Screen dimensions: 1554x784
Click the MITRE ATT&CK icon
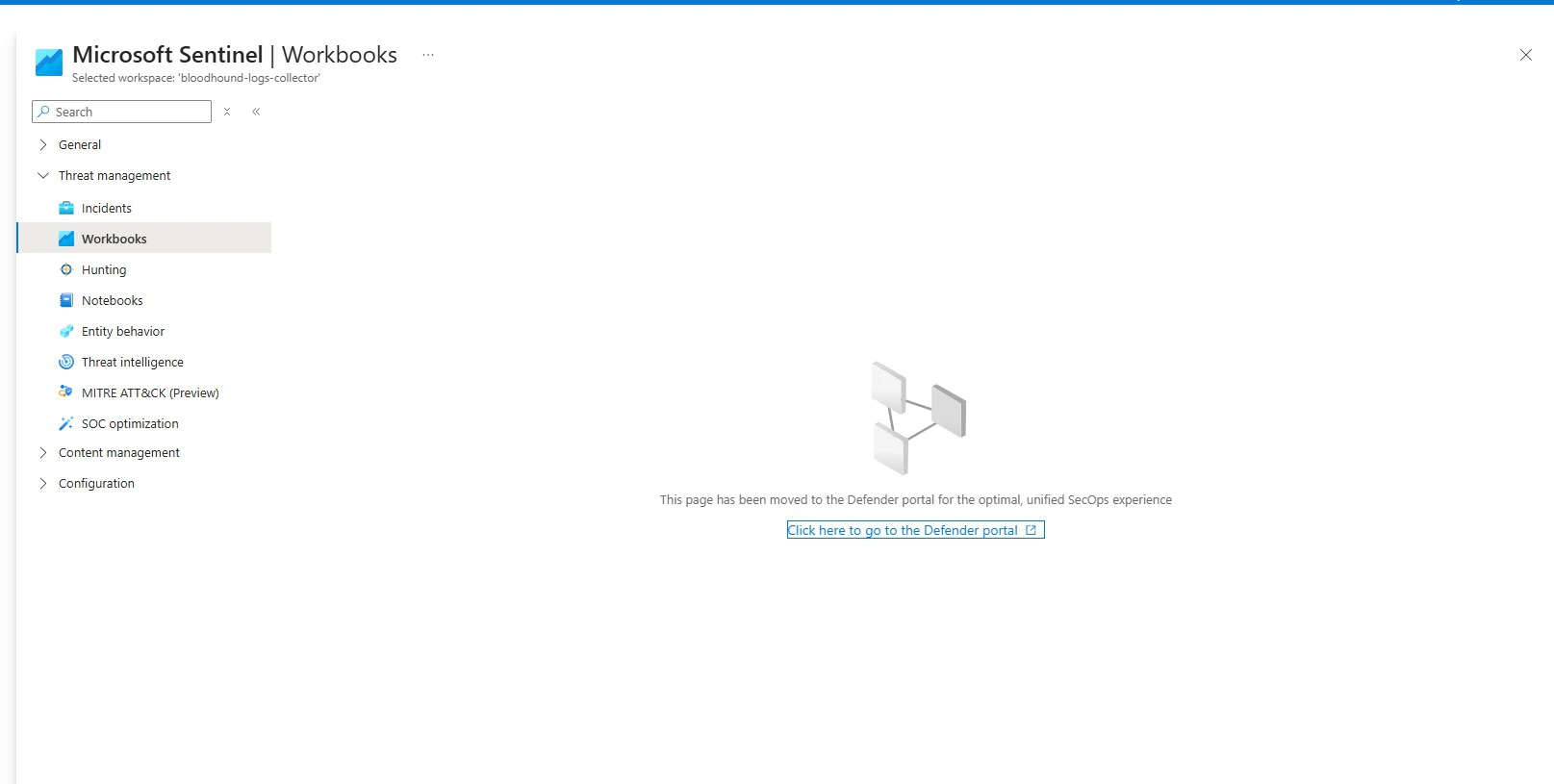pyautogui.click(x=66, y=392)
